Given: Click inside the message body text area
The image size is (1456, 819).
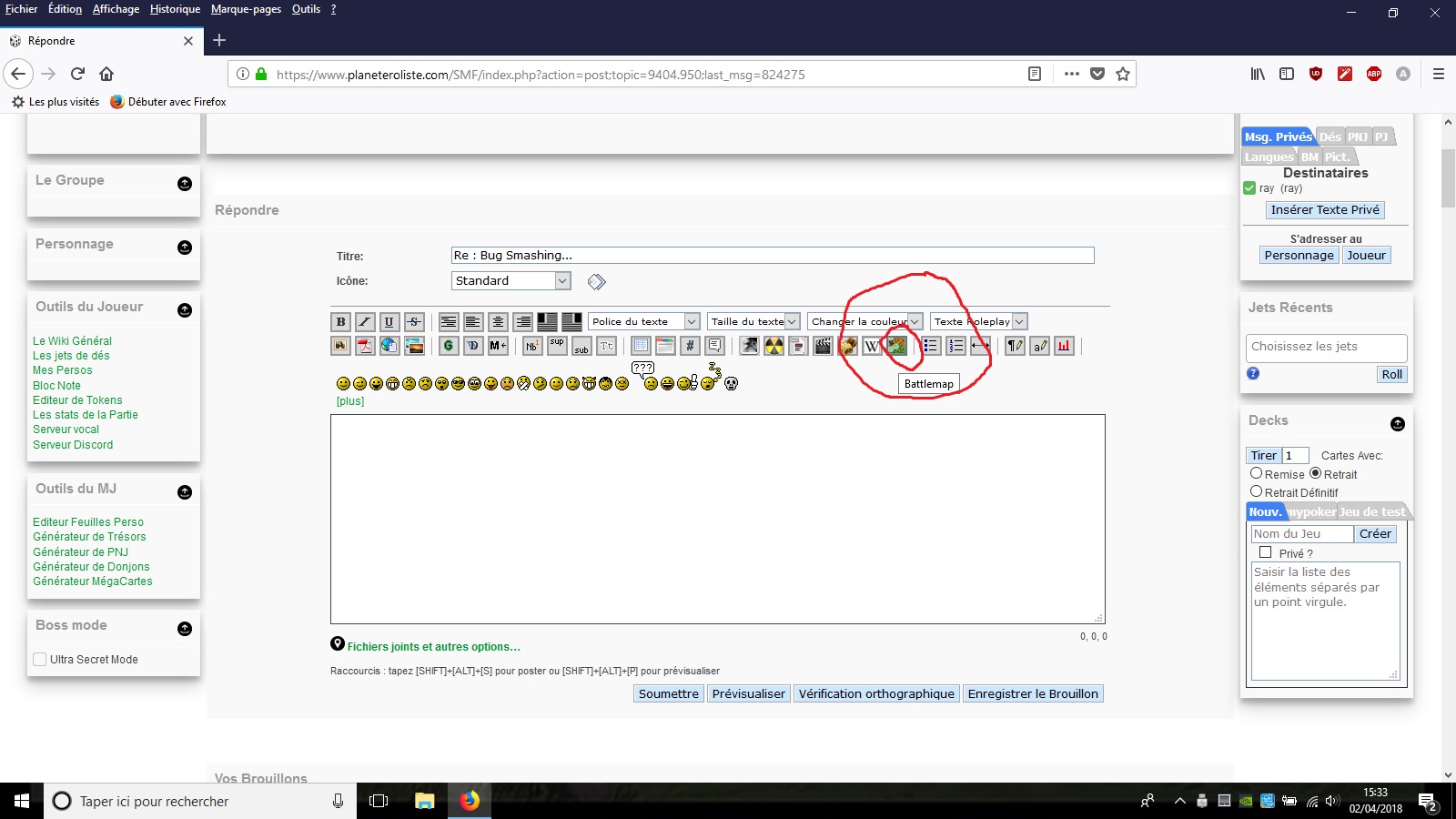Looking at the screenshot, I should pyautogui.click(x=717, y=519).
